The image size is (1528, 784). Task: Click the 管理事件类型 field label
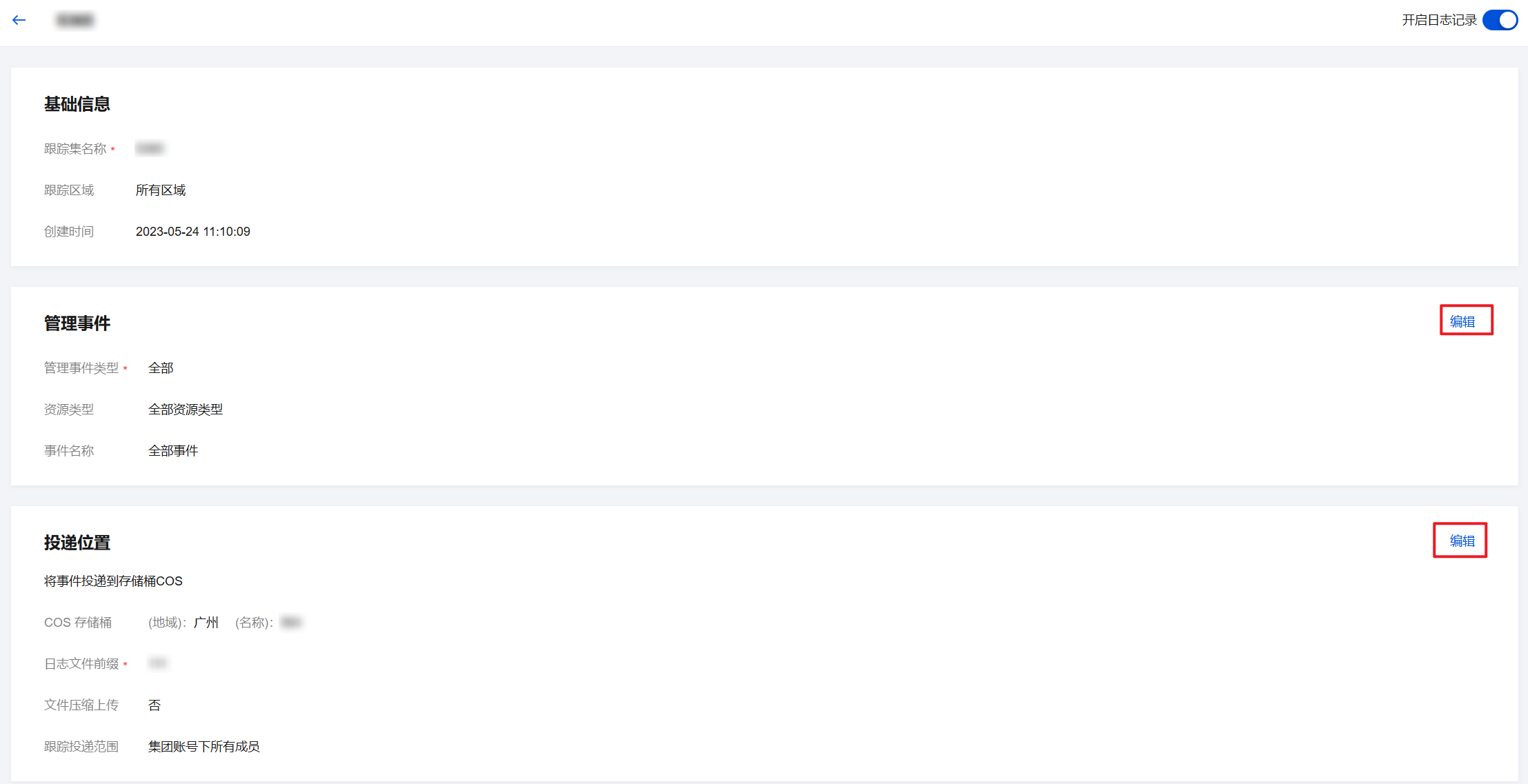click(81, 368)
